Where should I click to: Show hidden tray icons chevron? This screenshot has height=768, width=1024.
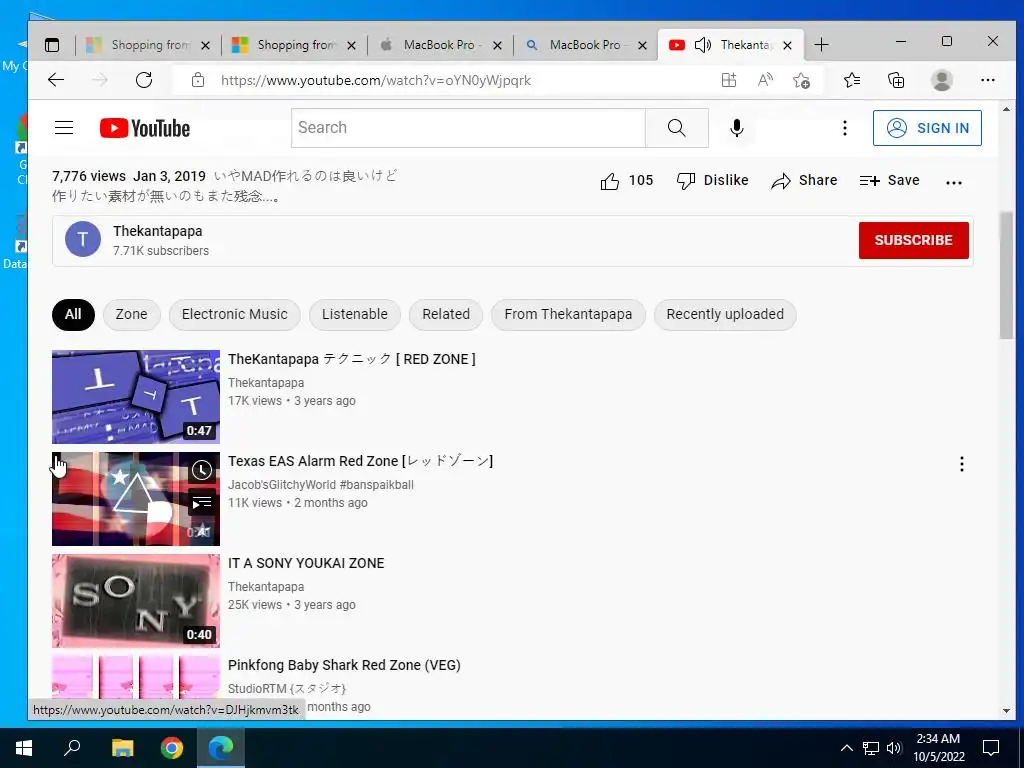[846, 748]
